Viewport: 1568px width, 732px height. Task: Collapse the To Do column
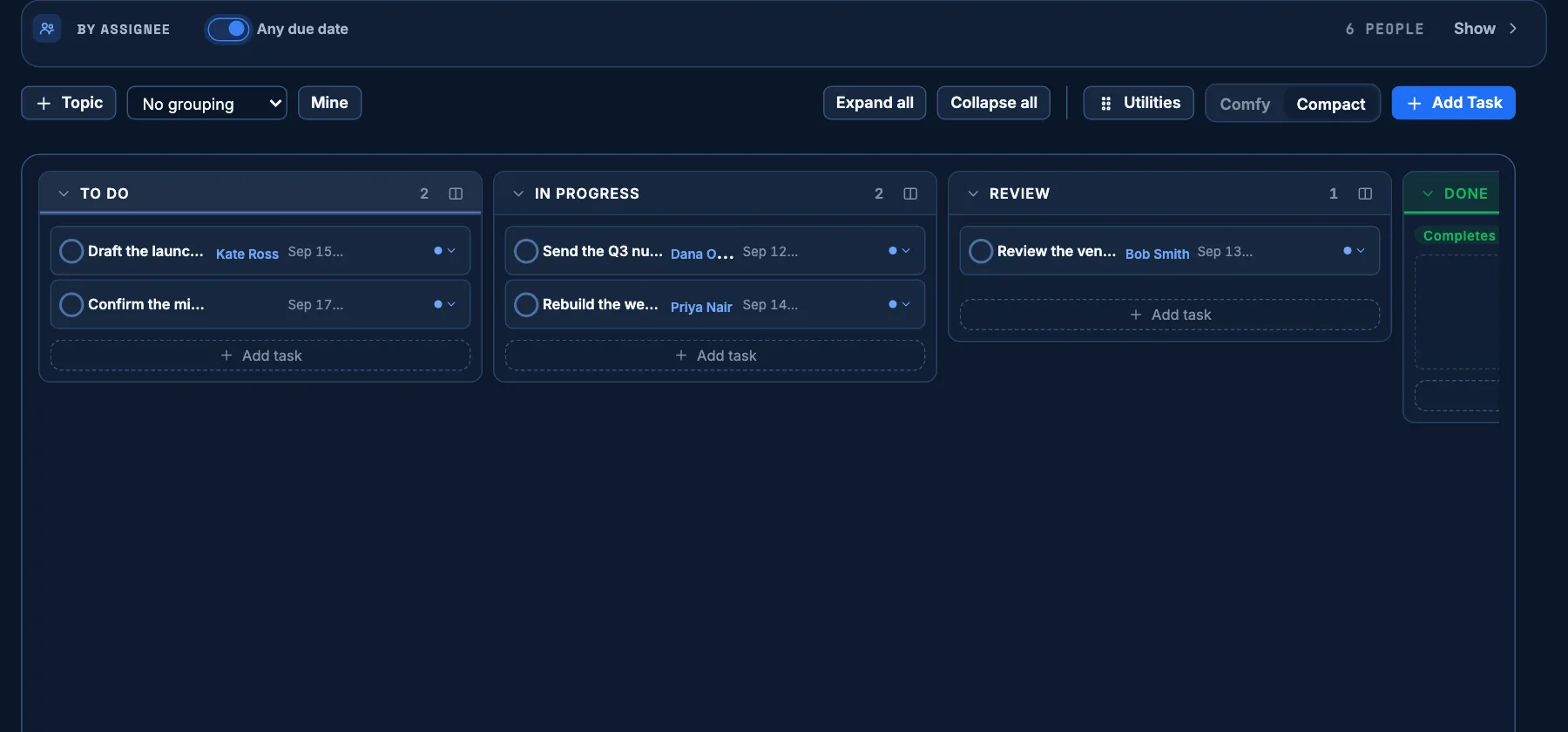tap(64, 193)
